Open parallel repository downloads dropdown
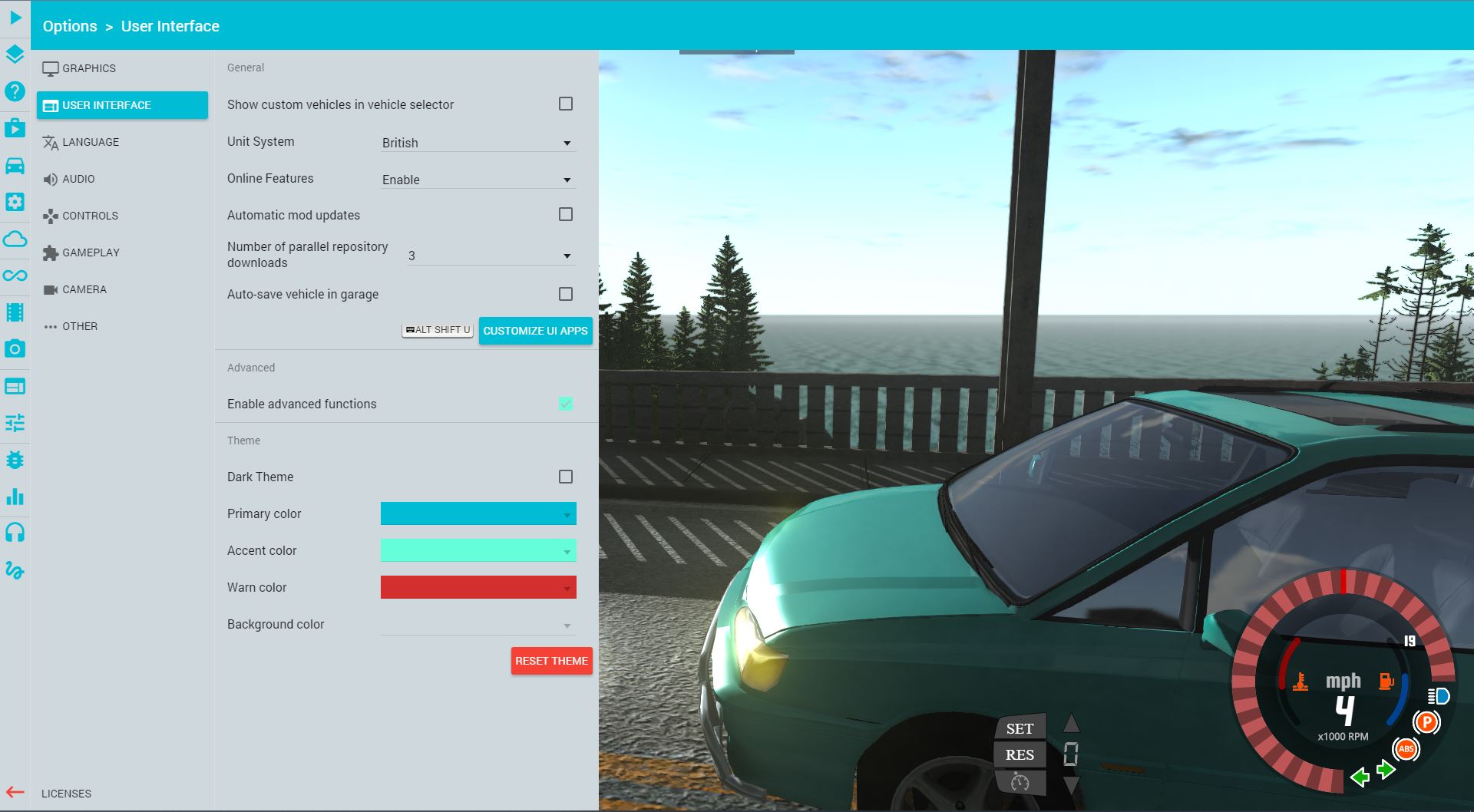This screenshot has height=812, width=1474. tap(491, 256)
